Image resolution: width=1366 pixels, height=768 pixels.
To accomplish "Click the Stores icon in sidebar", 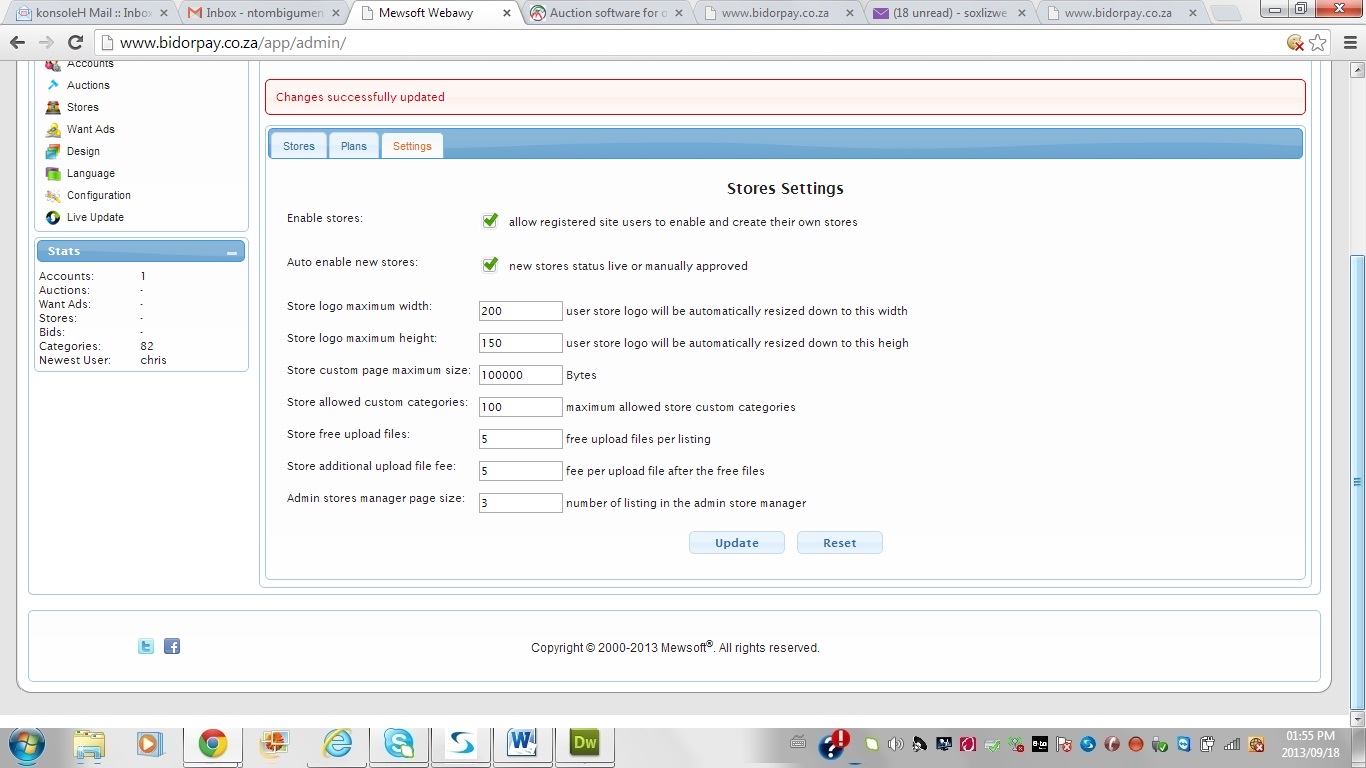I will click(53, 107).
